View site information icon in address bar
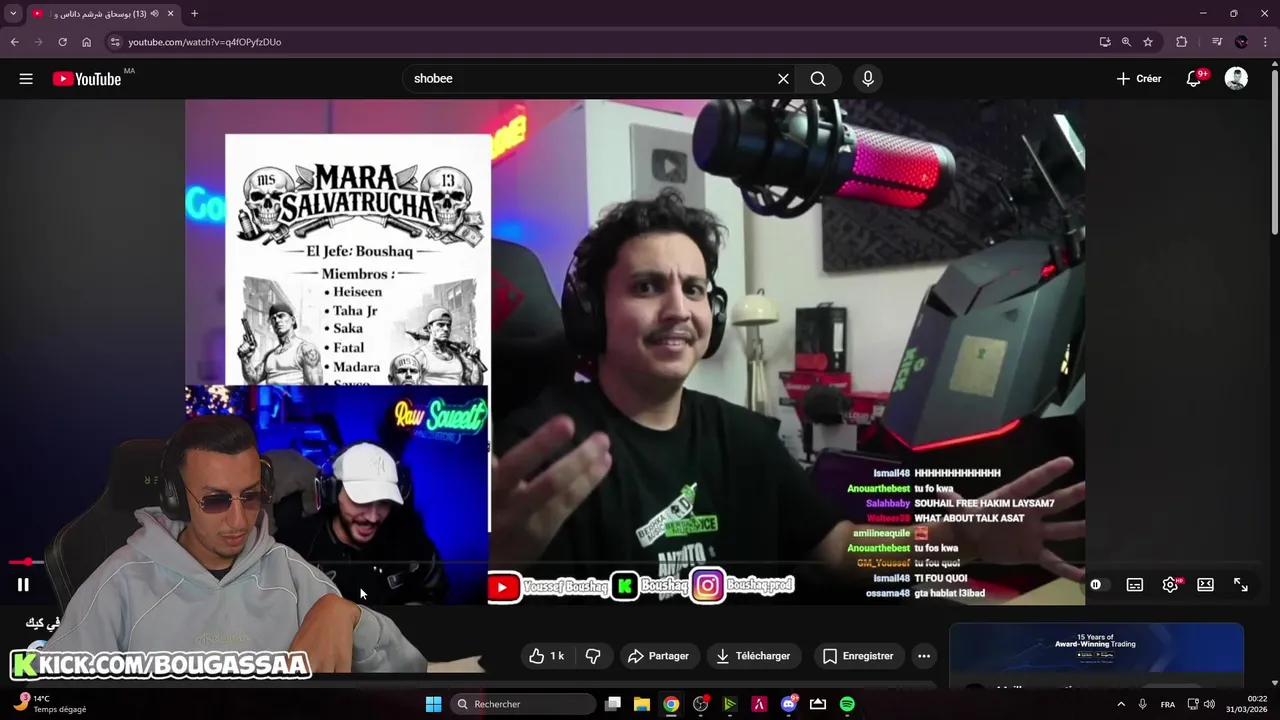 pos(115,42)
